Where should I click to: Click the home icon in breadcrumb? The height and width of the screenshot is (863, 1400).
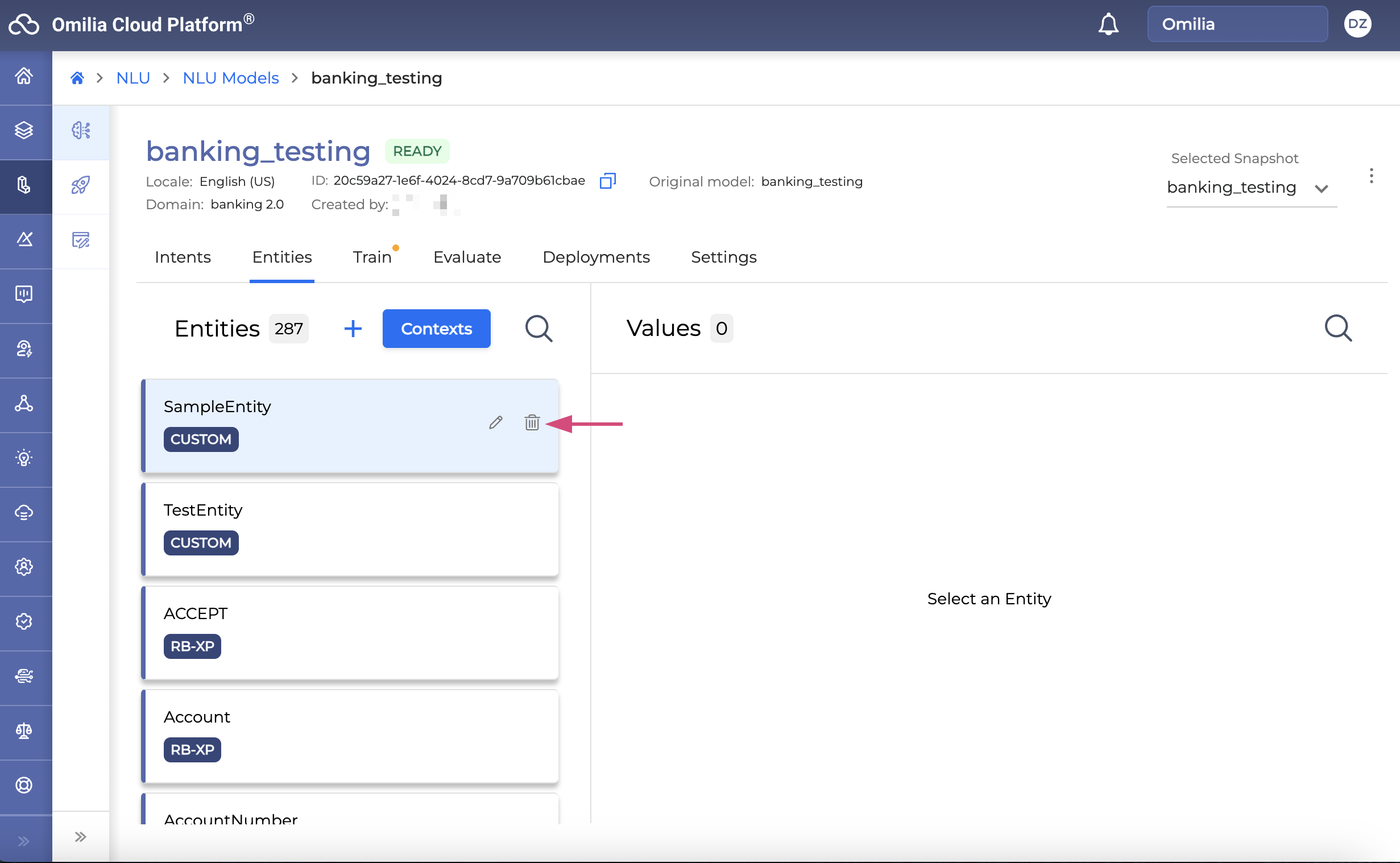[x=77, y=78]
